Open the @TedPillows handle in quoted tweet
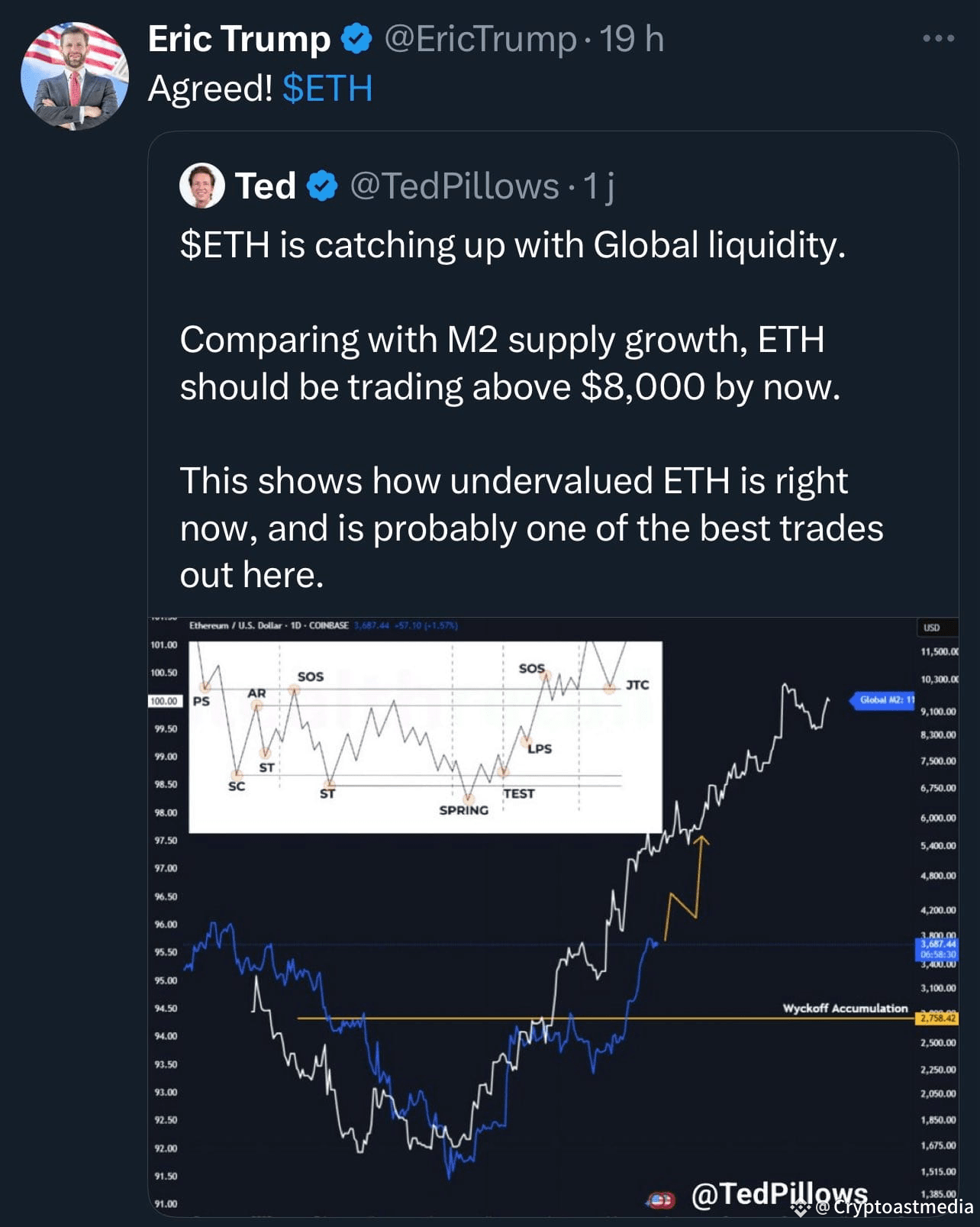 pyautogui.click(x=454, y=186)
